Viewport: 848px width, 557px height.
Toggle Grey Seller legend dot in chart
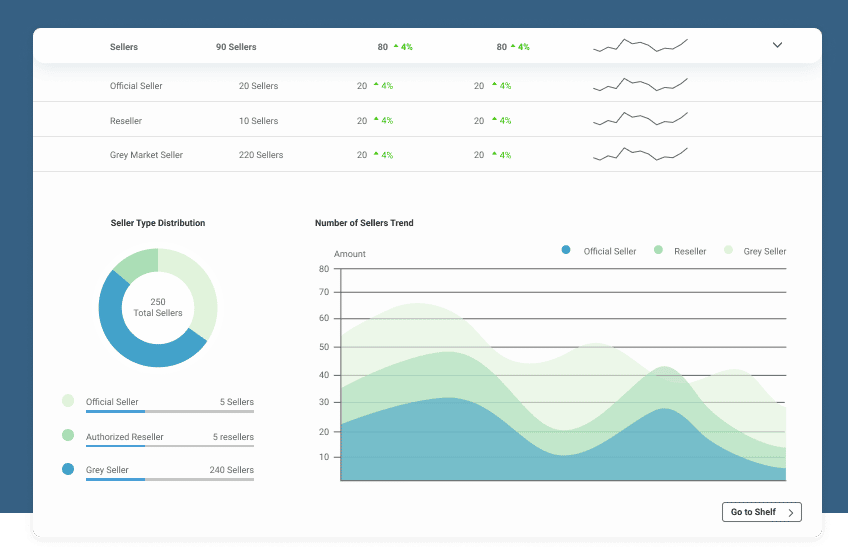pyautogui.click(x=728, y=251)
